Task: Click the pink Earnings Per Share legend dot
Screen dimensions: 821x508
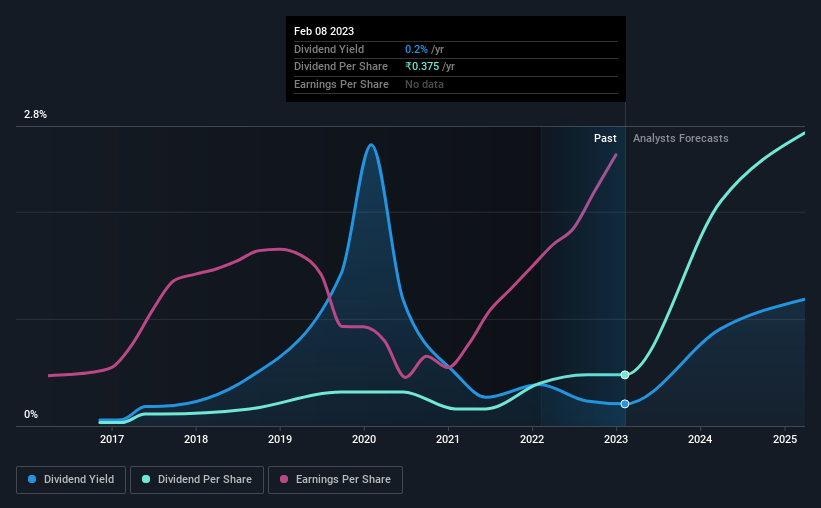Action: point(284,479)
